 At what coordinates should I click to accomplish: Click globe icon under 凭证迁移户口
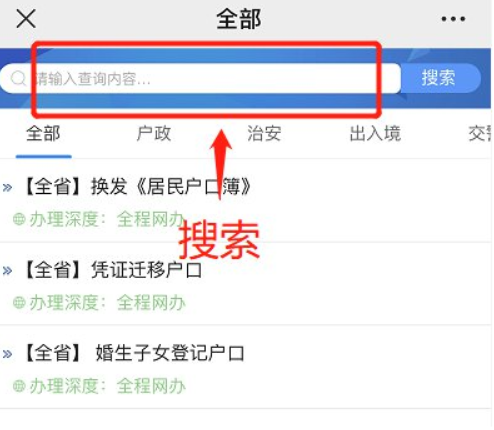(19, 303)
